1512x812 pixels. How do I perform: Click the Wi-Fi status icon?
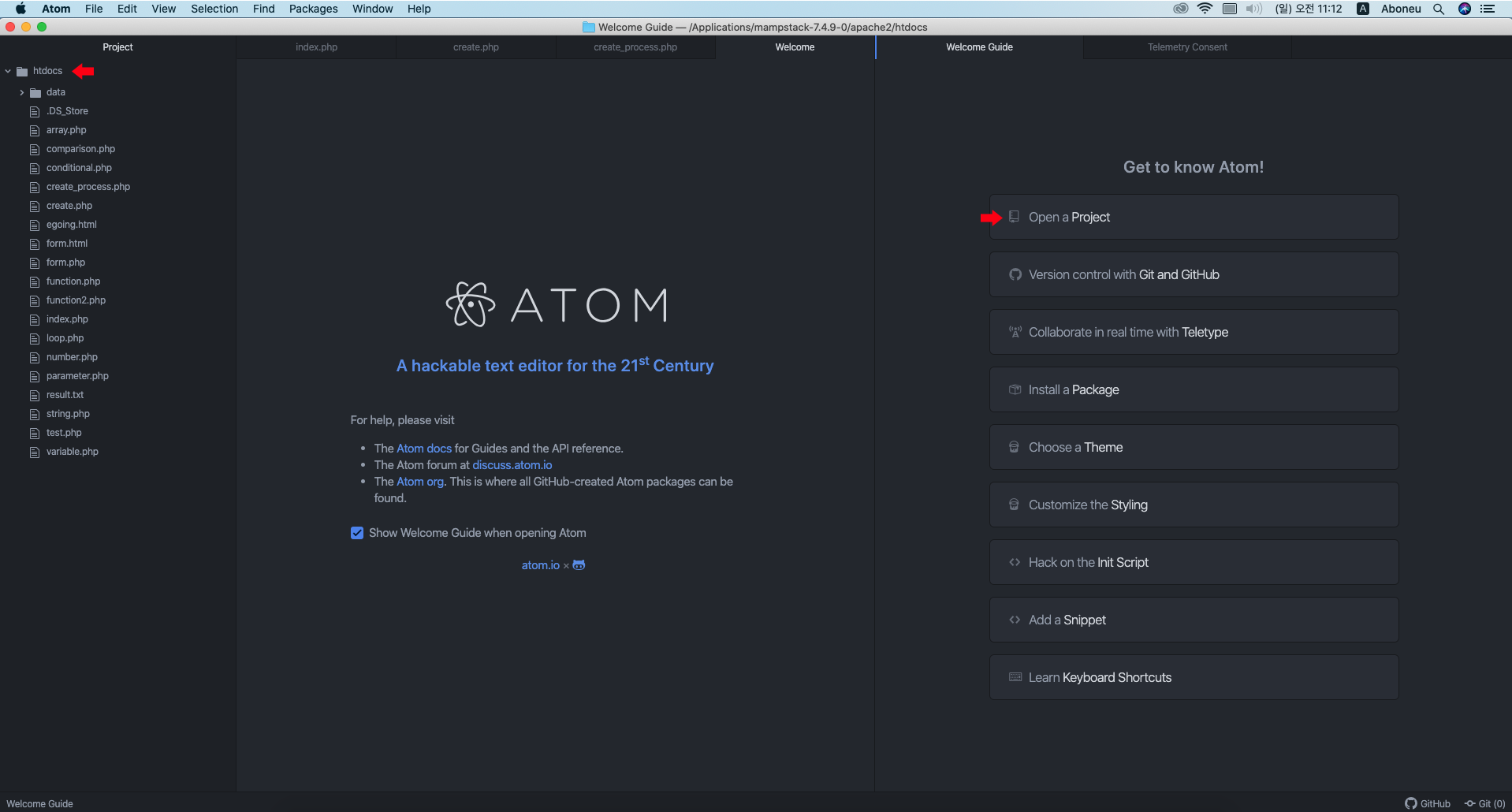click(x=1205, y=9)
